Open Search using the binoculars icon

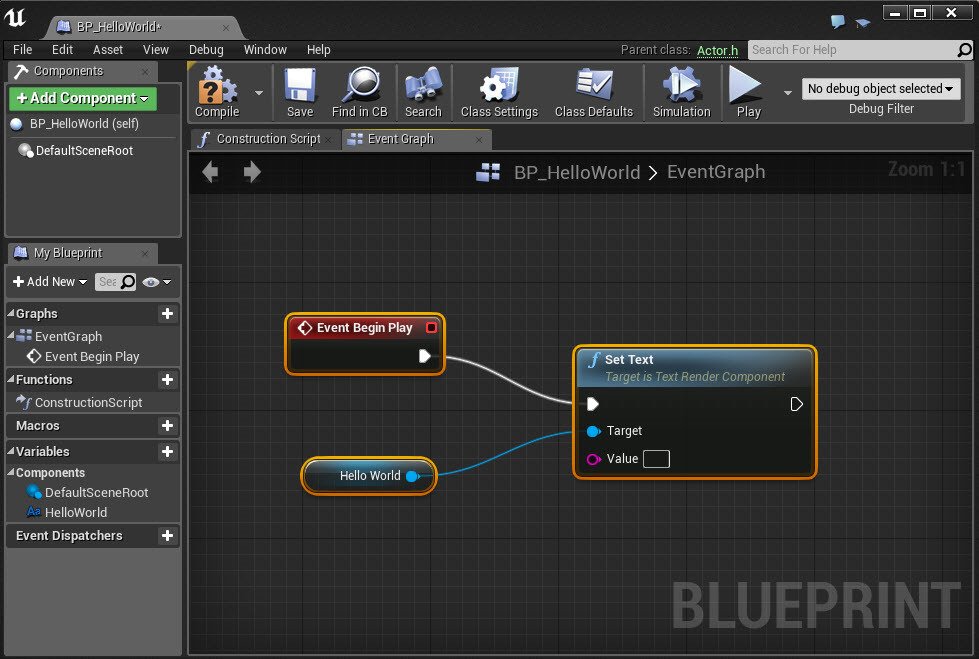[x=423, y=87]
